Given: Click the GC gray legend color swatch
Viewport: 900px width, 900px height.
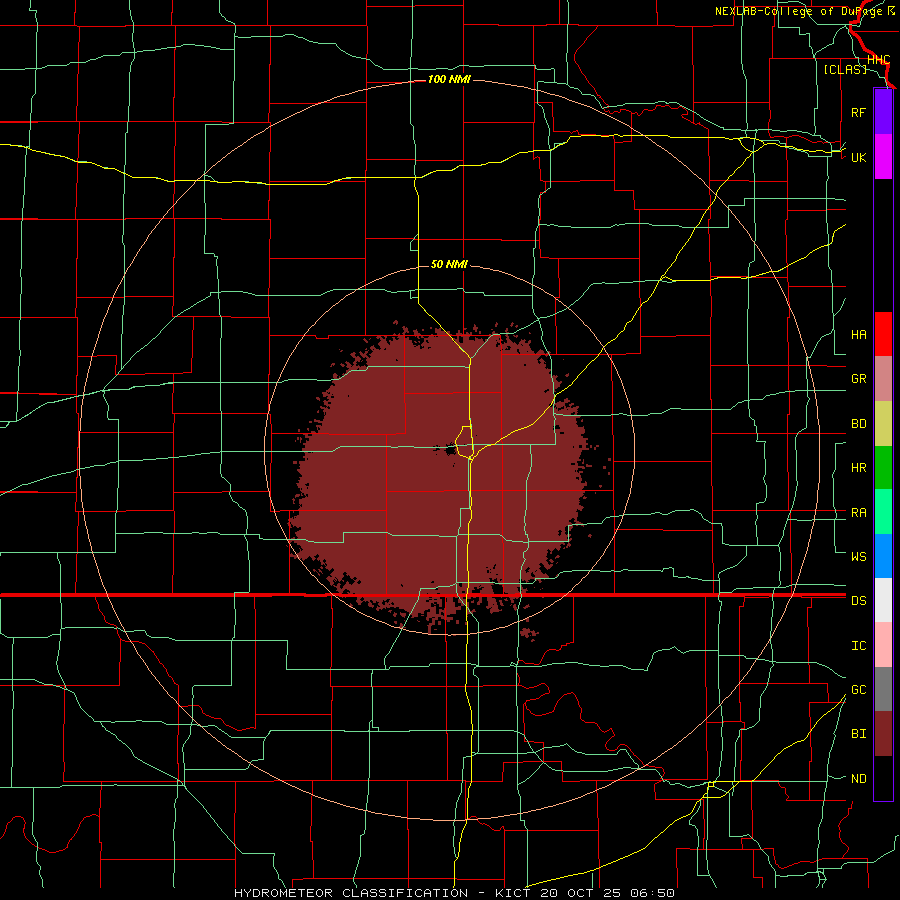Looking at the screenshot, I should [x=883, y=689].
